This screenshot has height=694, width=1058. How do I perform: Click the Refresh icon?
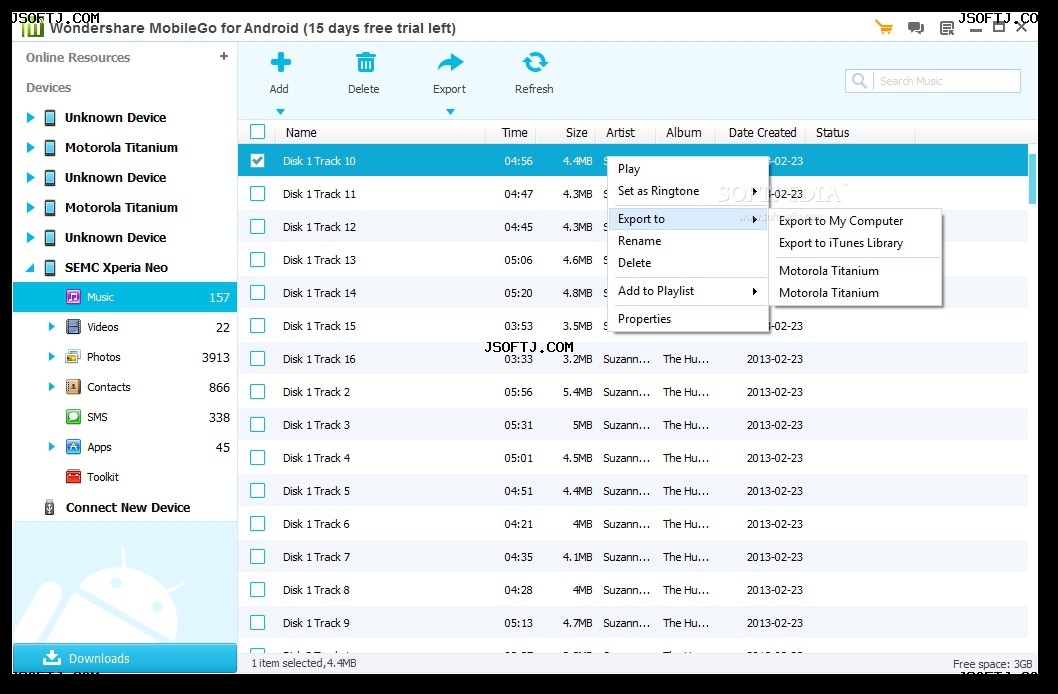pyautogui.click(x=535, y=63)
